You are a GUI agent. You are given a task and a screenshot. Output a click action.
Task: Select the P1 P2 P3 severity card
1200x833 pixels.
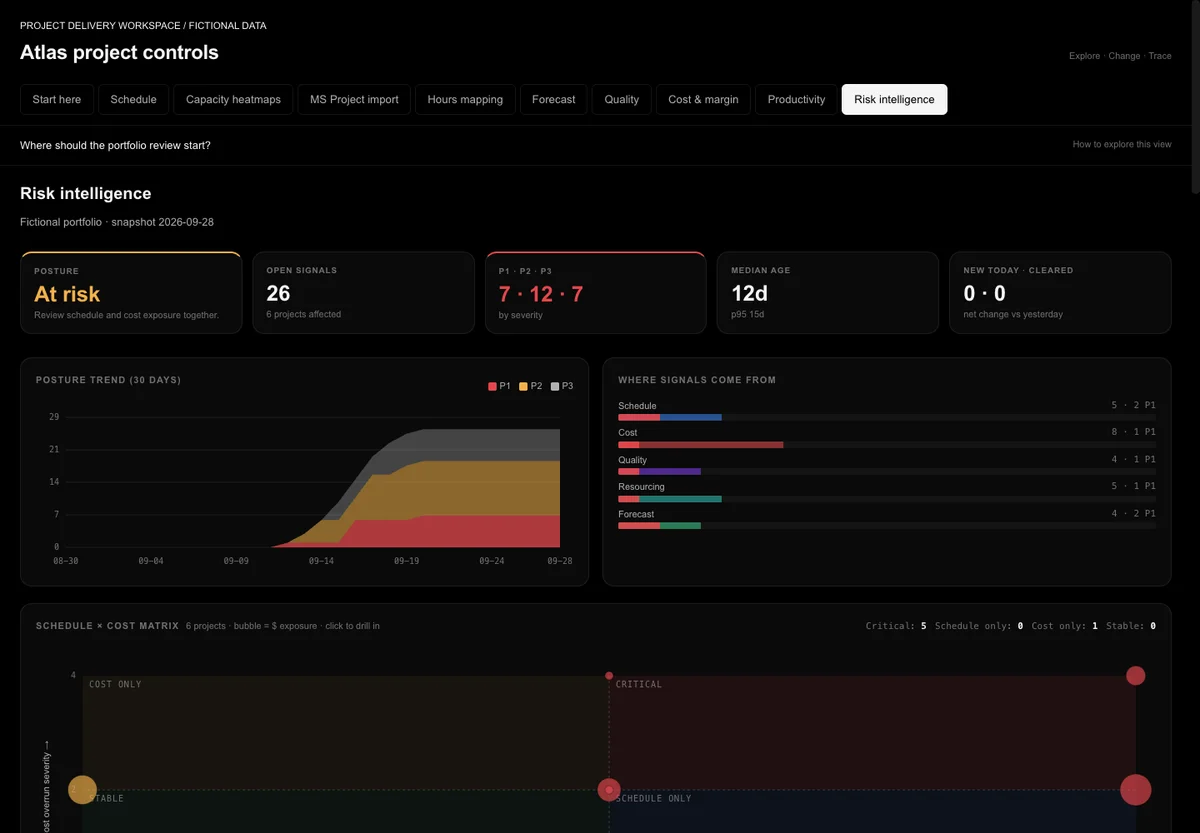click(595, 292)
